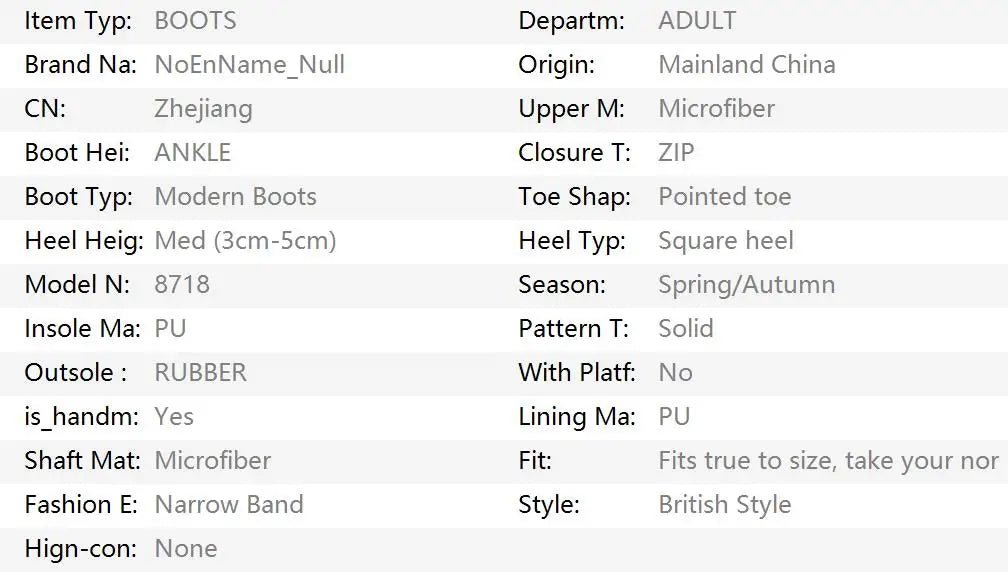Select the British Style value
Image resolution: width=1008 pixels, height=572 pixels.
724,505
